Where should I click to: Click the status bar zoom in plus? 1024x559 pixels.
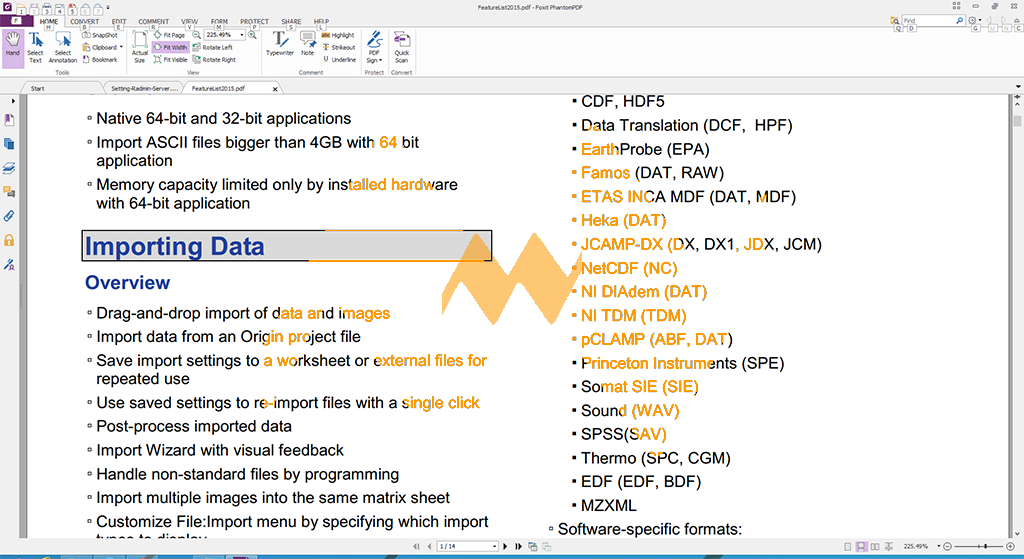pyautogui.click(x=1010, y=546)
